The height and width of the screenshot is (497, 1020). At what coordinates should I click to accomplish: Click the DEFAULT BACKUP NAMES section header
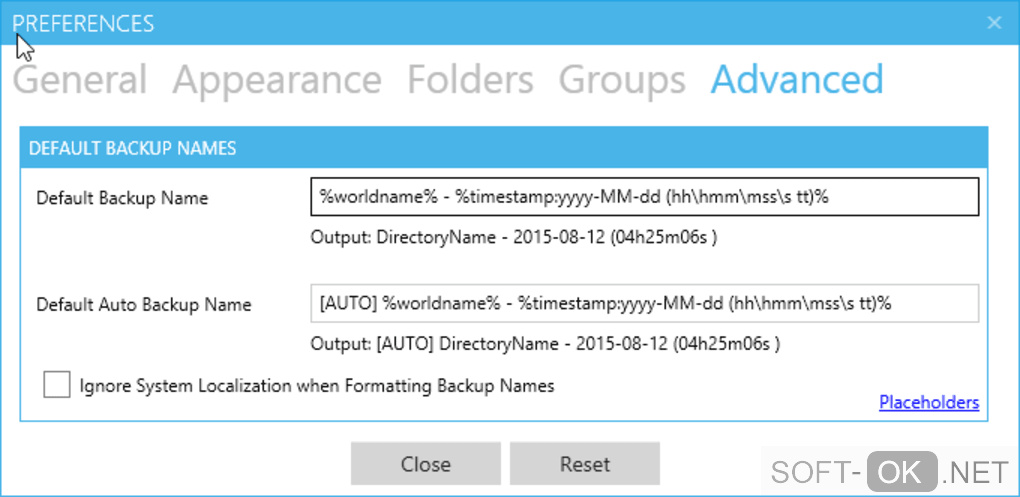[x=133, y=148]
